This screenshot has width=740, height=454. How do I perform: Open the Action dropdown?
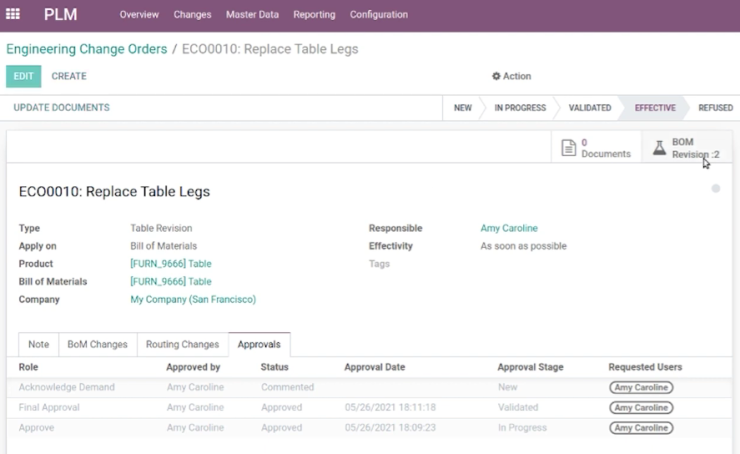coord(512,76)
